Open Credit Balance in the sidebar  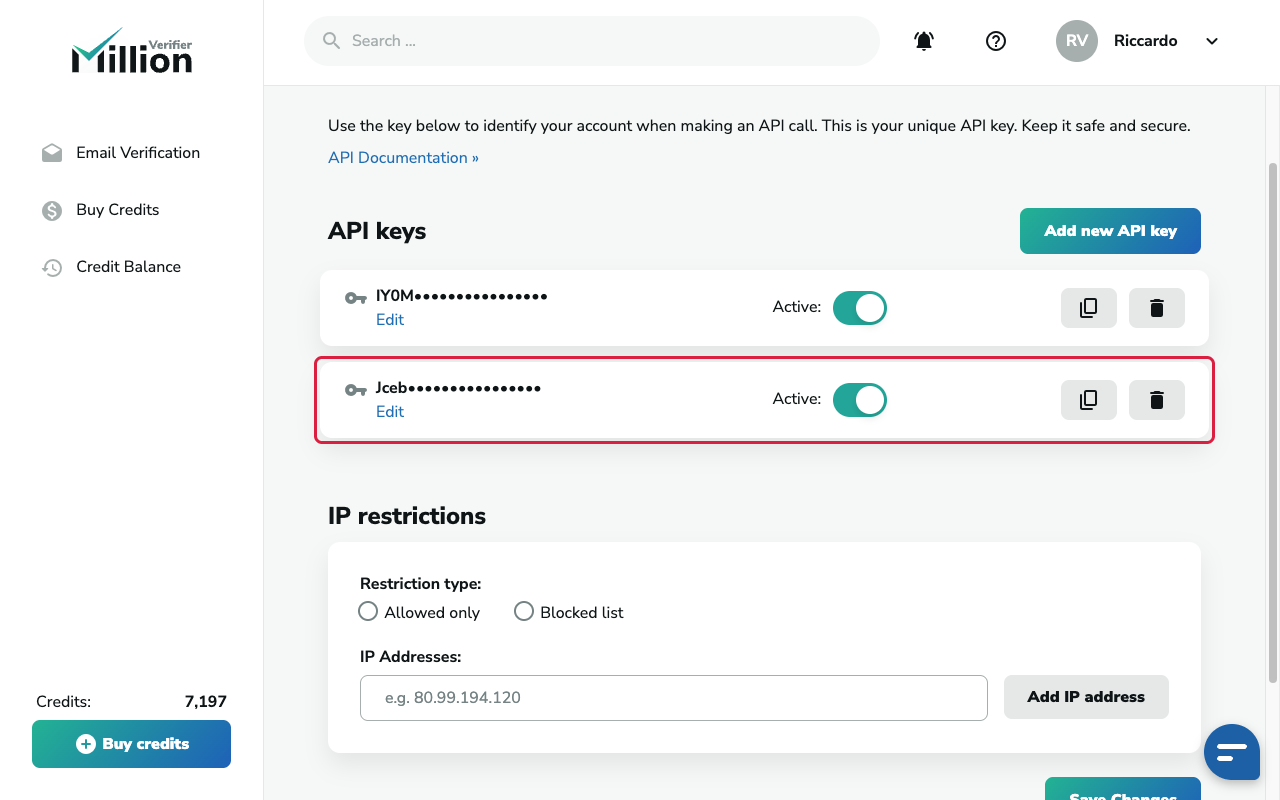(x=129, y=267)
